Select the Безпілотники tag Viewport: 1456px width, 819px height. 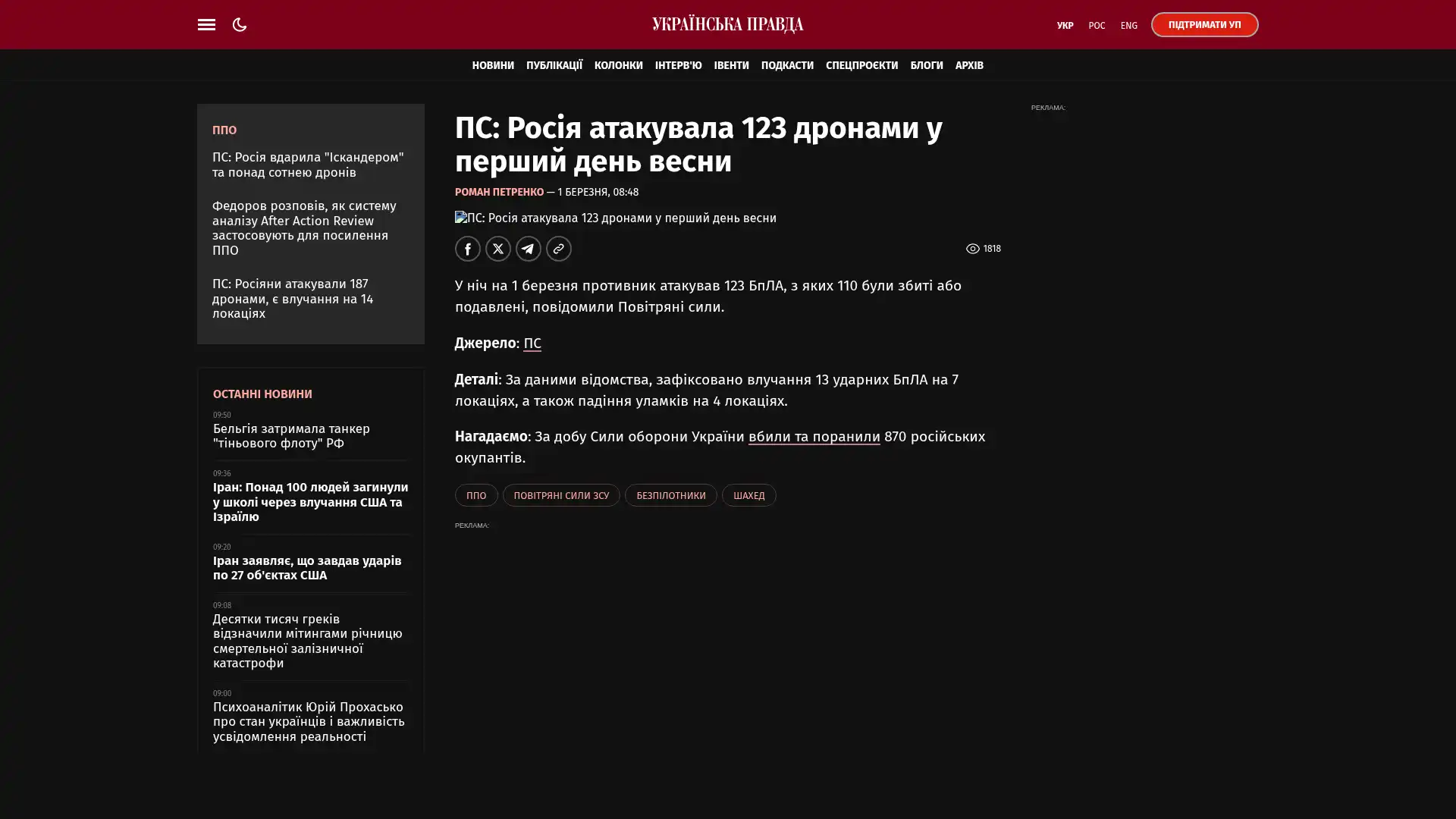tap(670, 495)
